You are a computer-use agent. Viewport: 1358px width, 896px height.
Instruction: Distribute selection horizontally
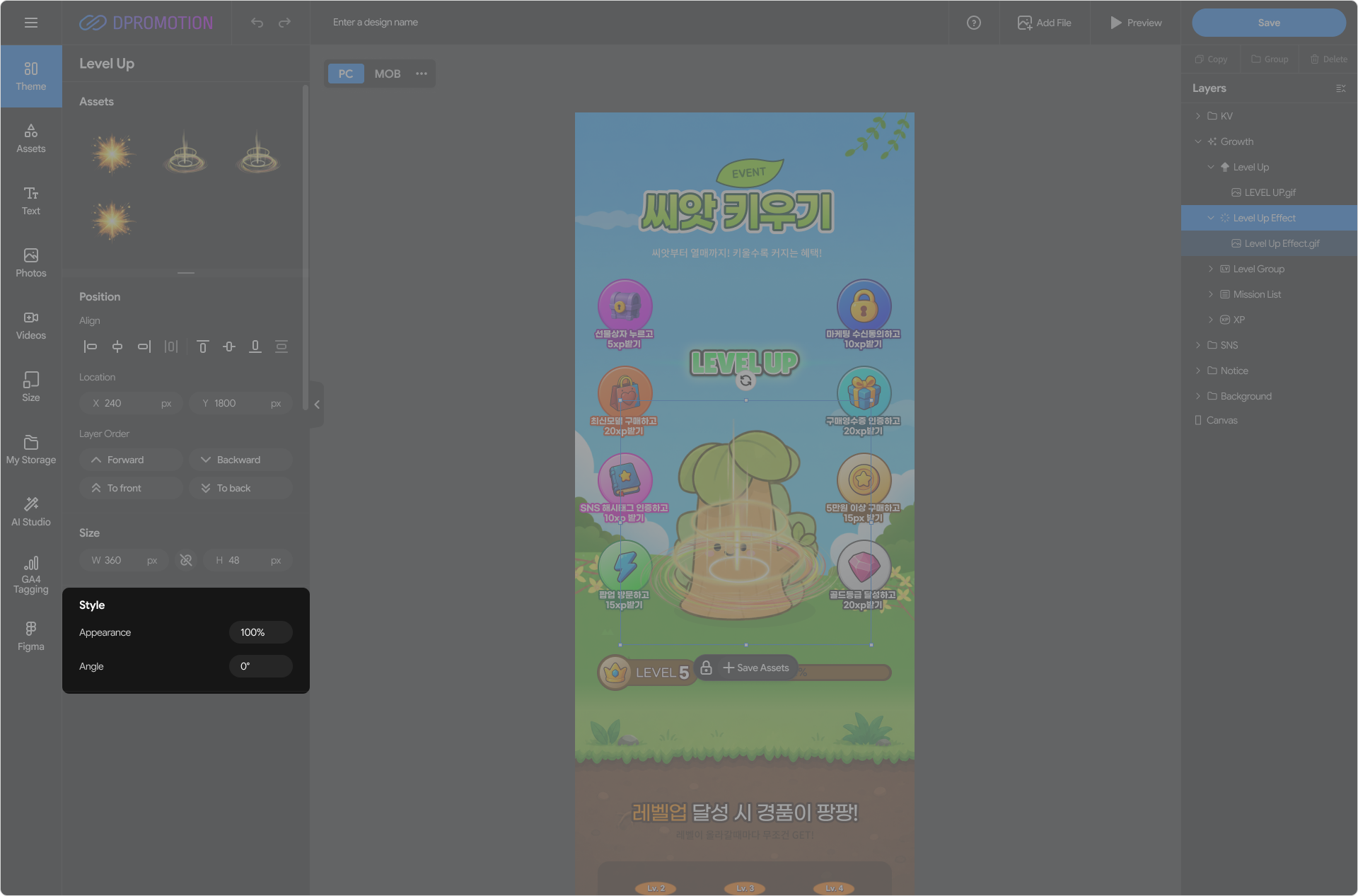point(171,347)
